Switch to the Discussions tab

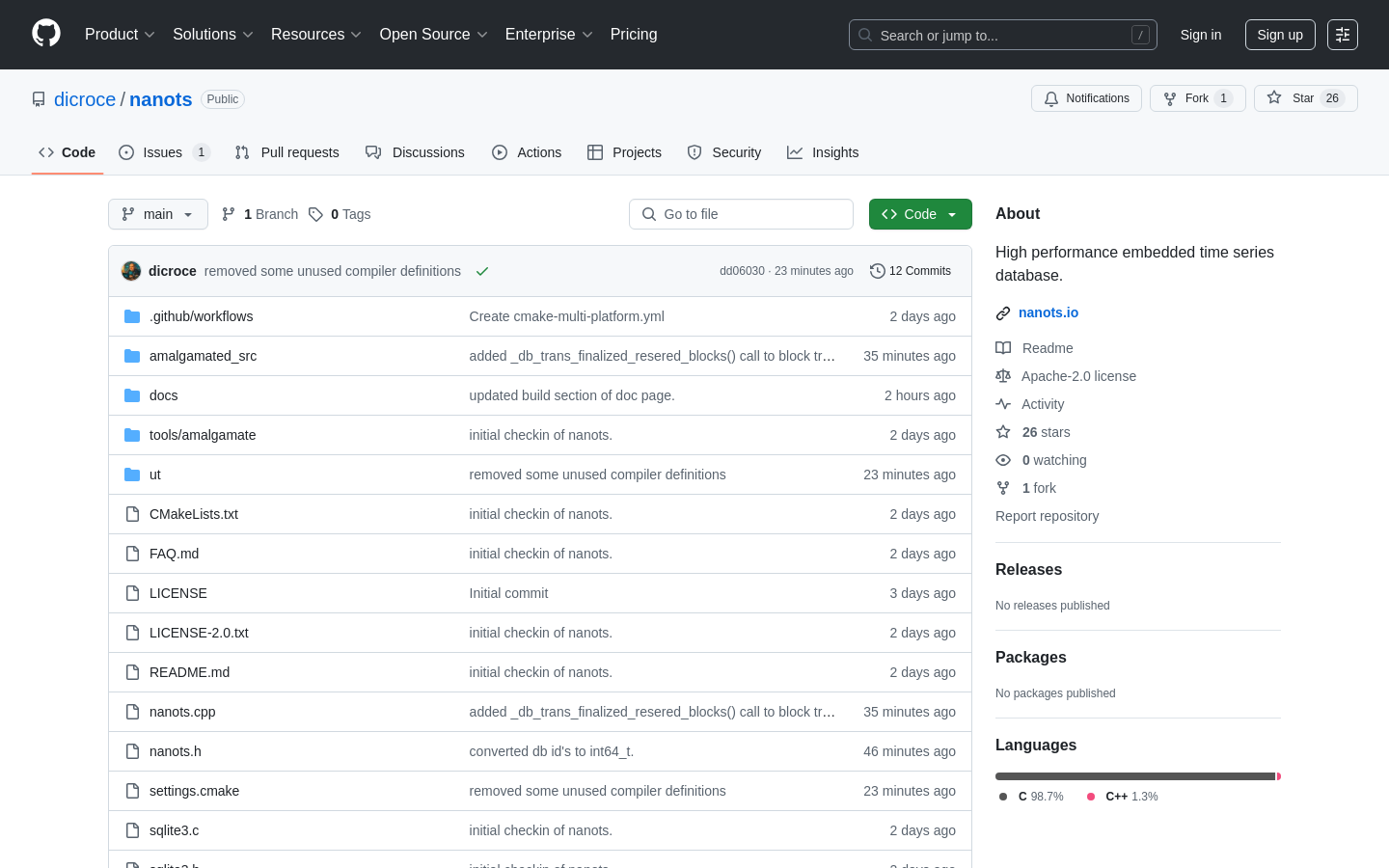(x=415, y=152)
